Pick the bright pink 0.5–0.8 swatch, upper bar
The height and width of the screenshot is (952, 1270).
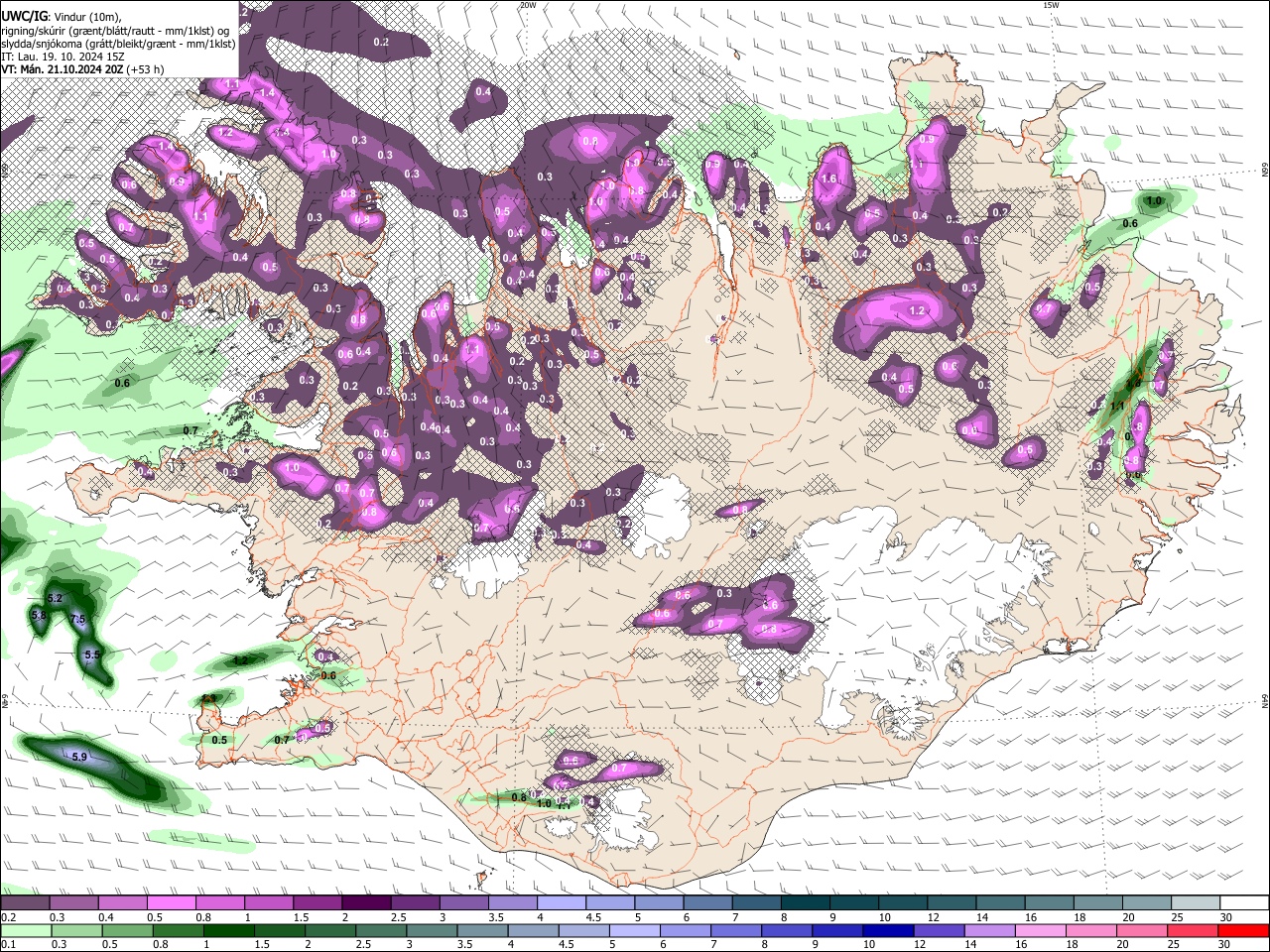[x=171, y=903]
